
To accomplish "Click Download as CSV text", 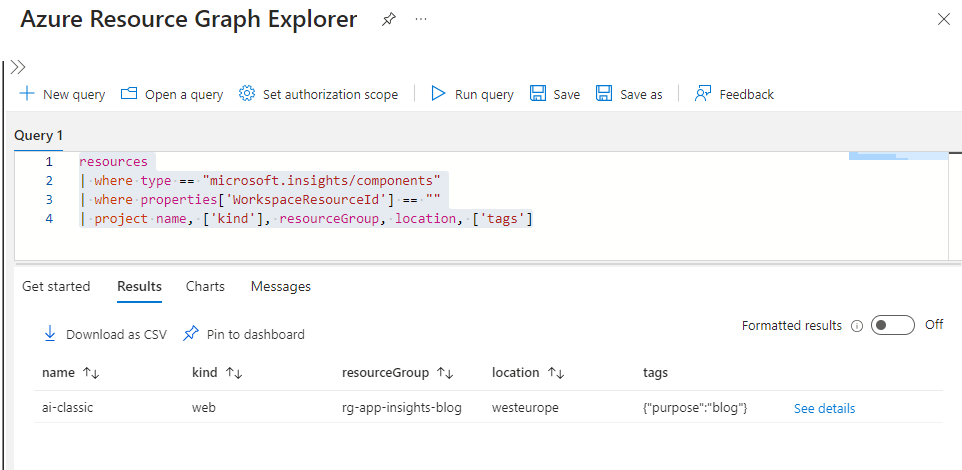I will pyautogui.click(x=116, y=334).
